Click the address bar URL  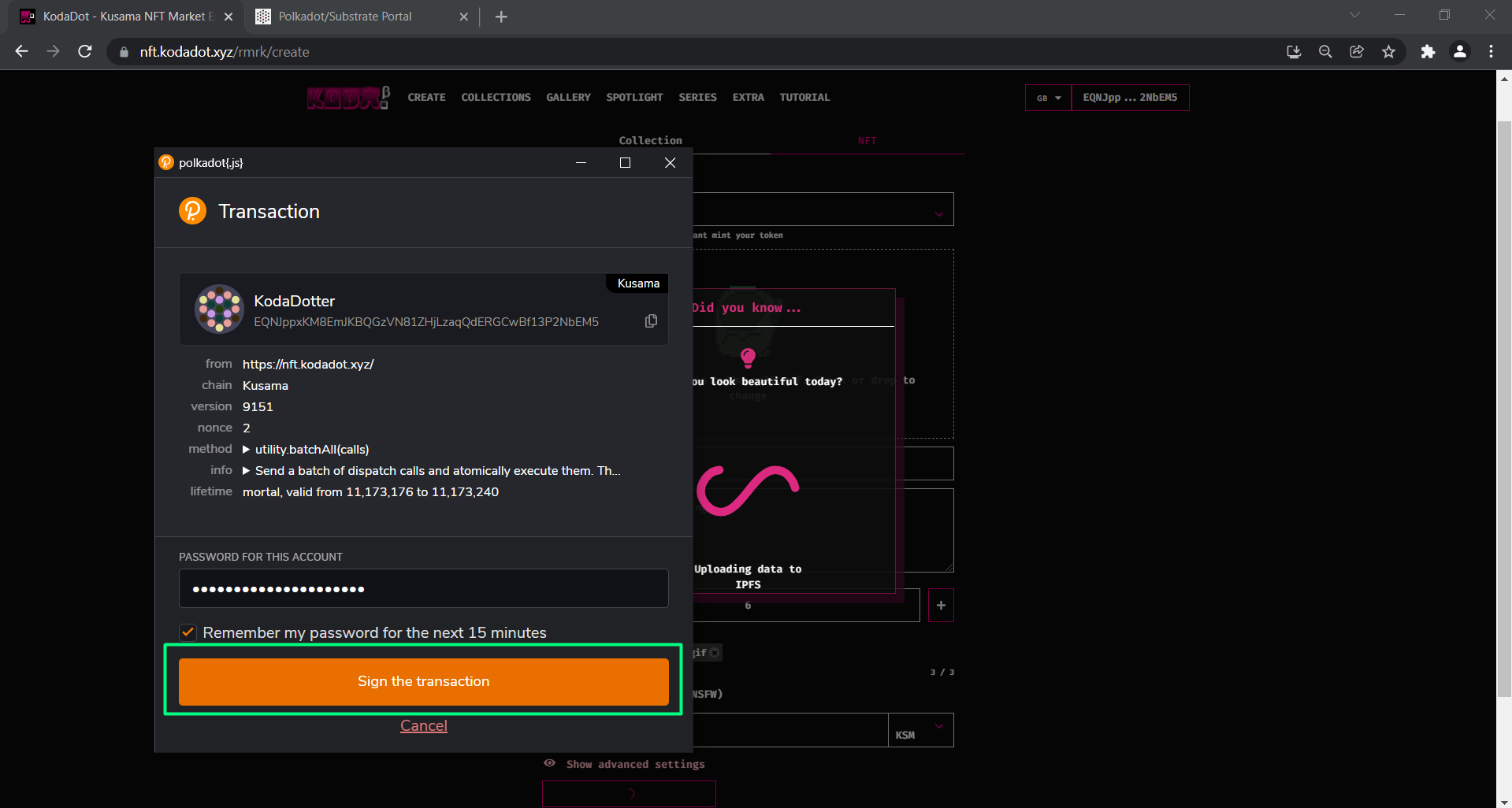pyautogui.click(x=225, y=52)
